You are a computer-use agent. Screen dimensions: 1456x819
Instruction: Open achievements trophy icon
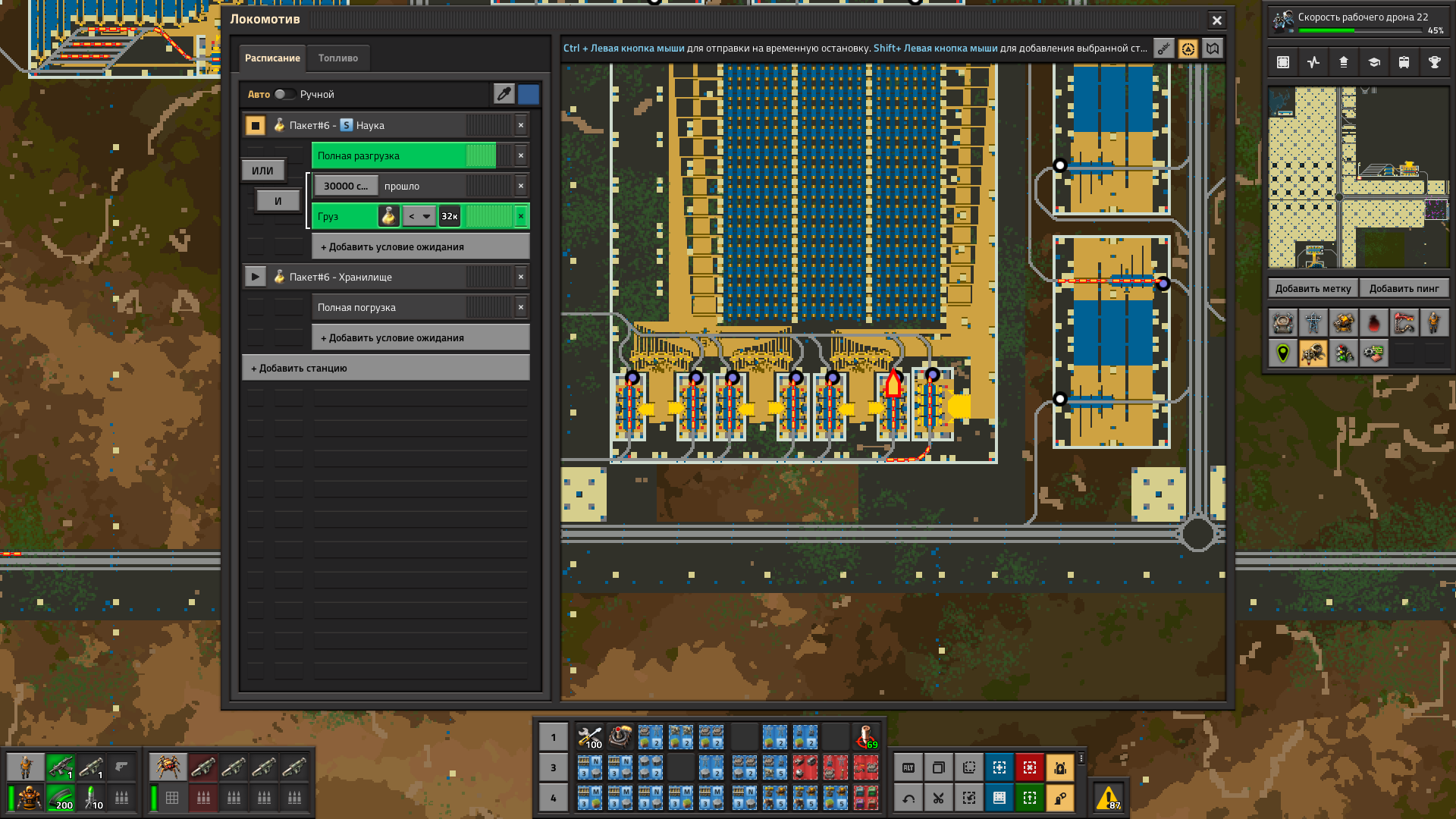[x=1435, y=62]
